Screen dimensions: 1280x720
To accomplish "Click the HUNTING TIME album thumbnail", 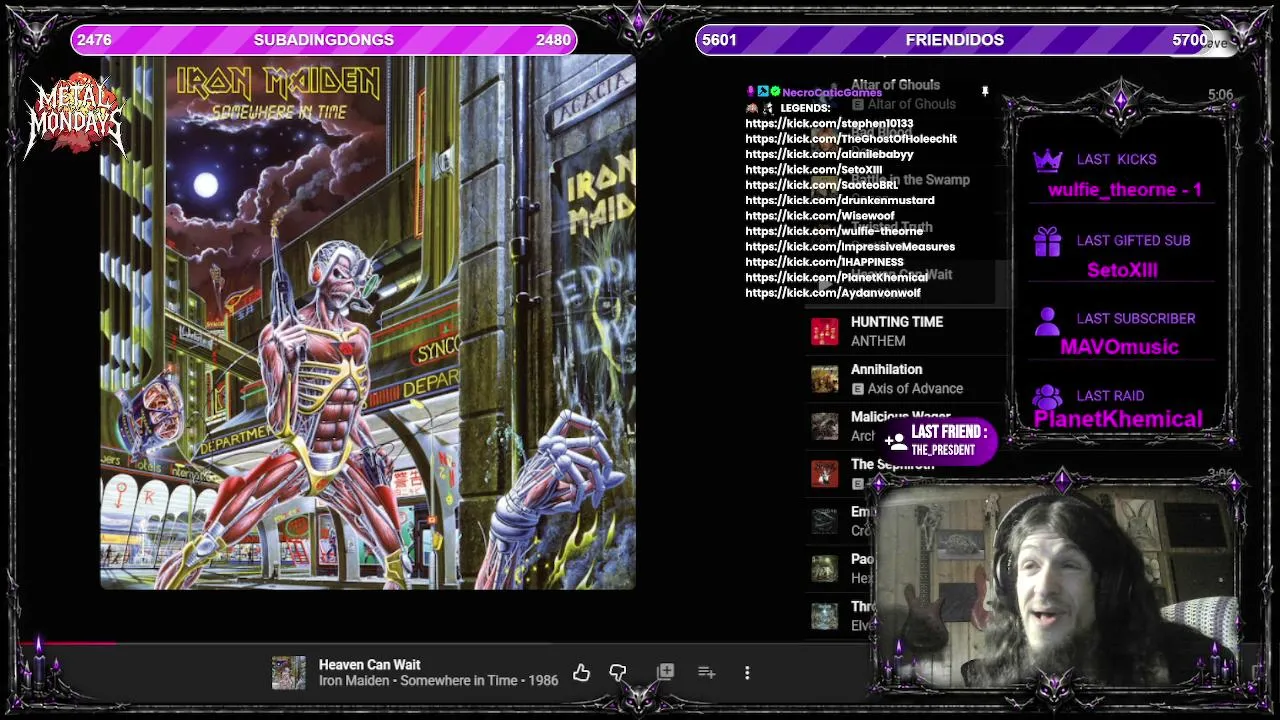I will tap(825, 332).
